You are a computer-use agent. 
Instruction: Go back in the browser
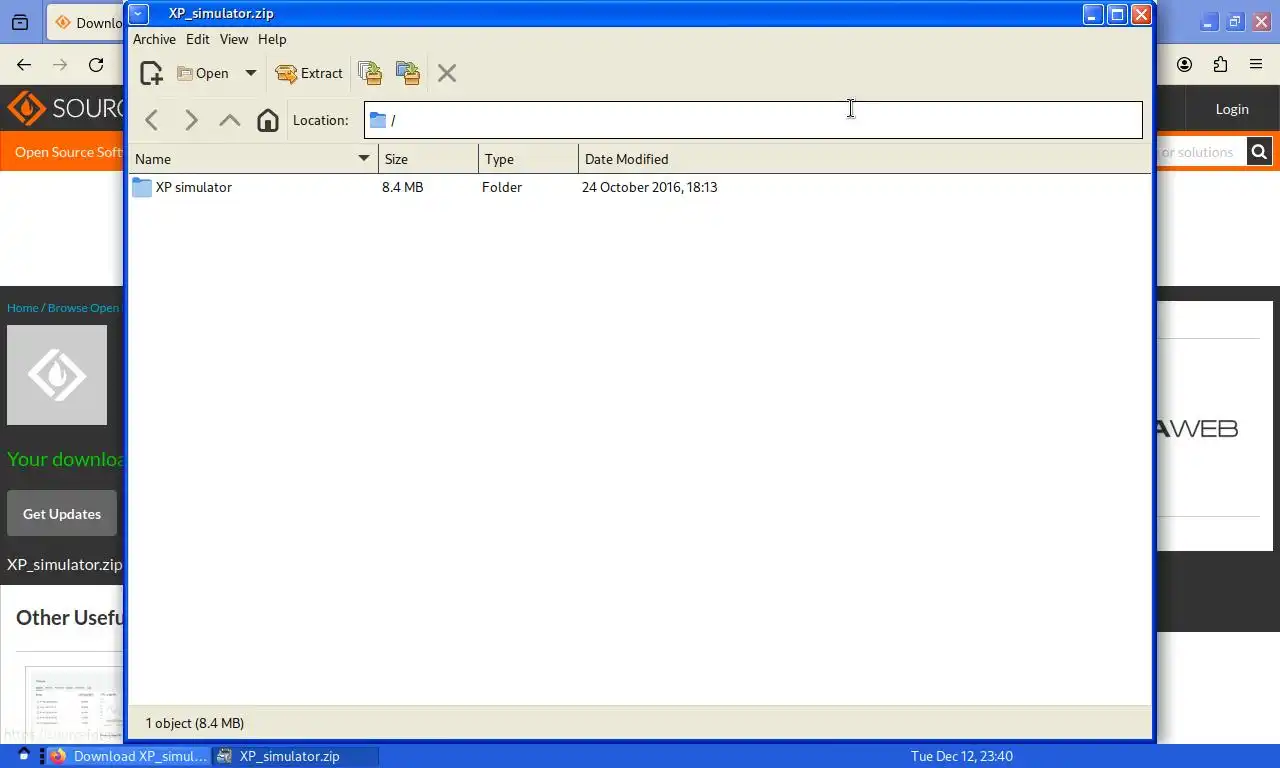pos(24,65)
